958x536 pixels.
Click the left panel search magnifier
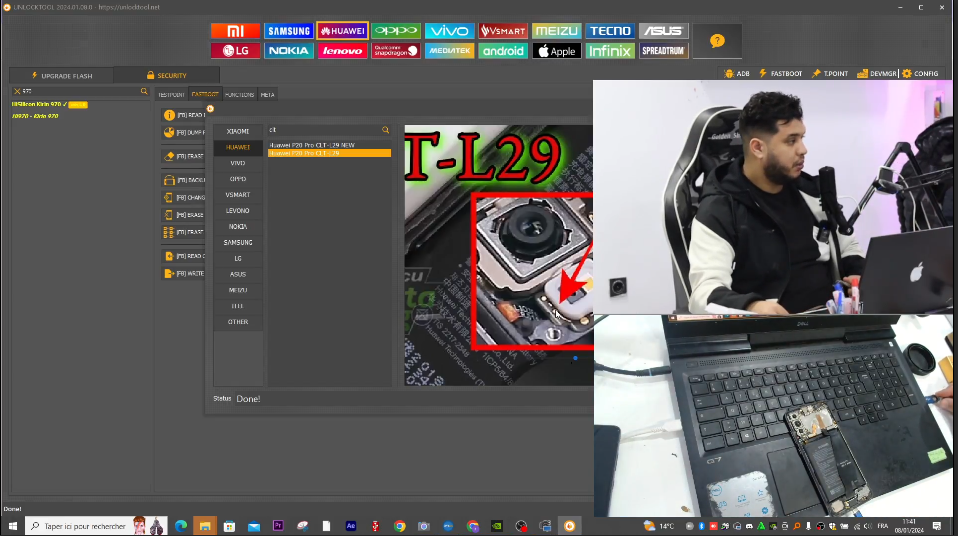coord(144,91)
